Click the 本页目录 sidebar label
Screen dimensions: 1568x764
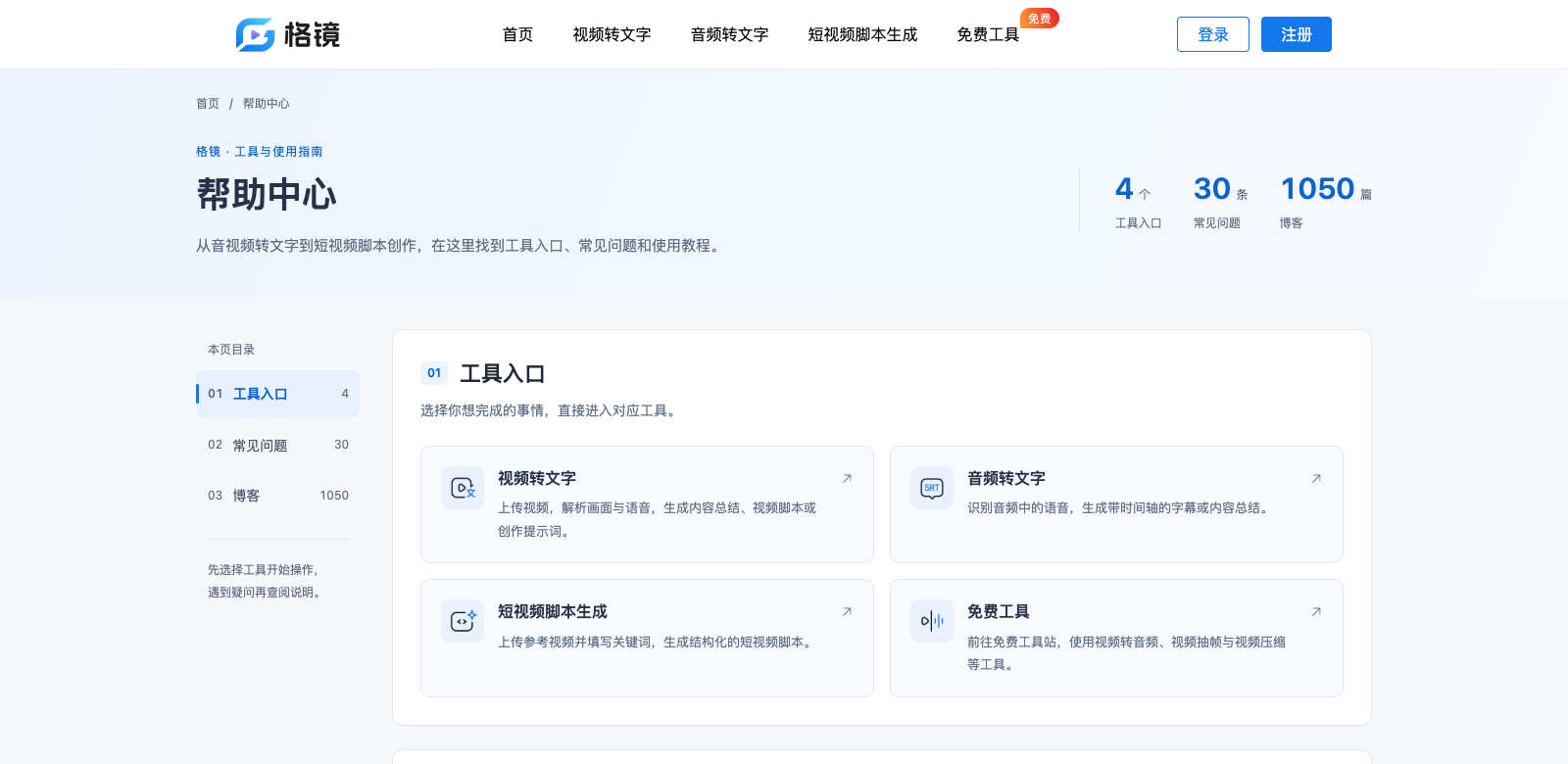(231, 350)
